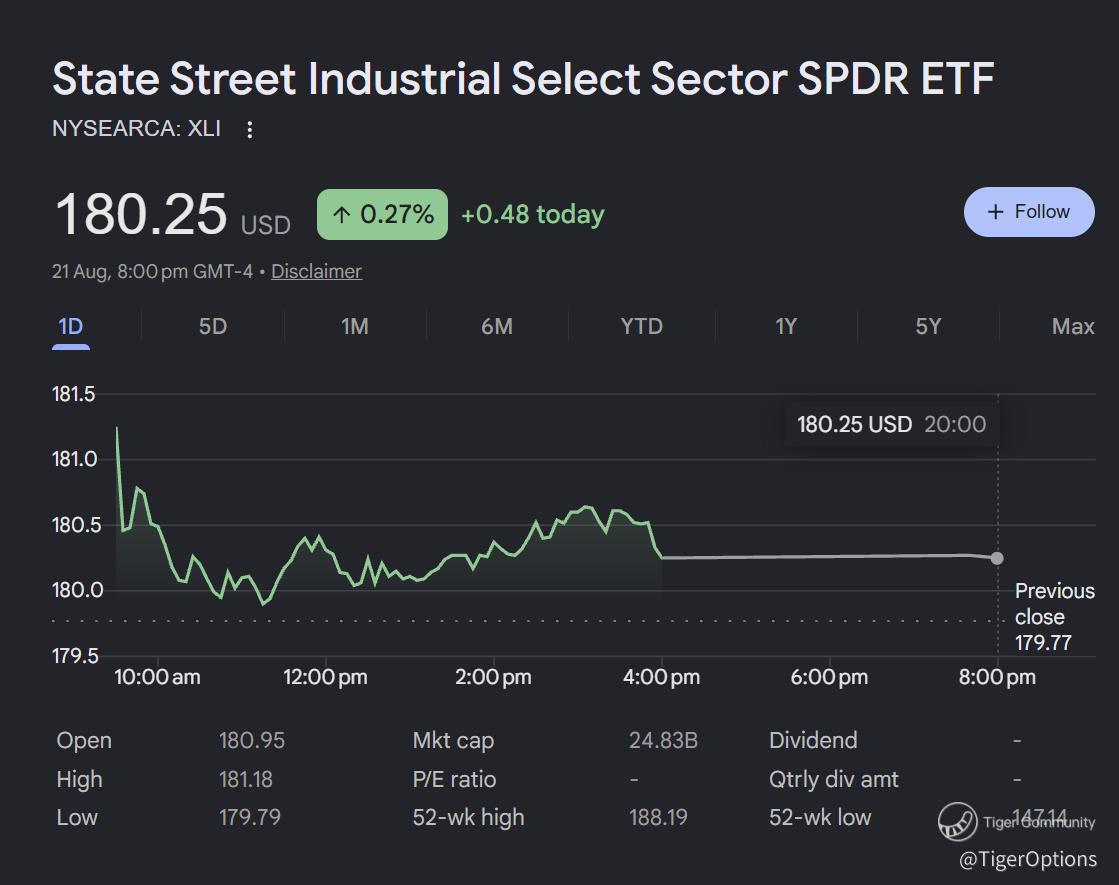Switch to the 1M chart range
The width and height of the screenshot is (1119, 885).
[x=355, y=327]
